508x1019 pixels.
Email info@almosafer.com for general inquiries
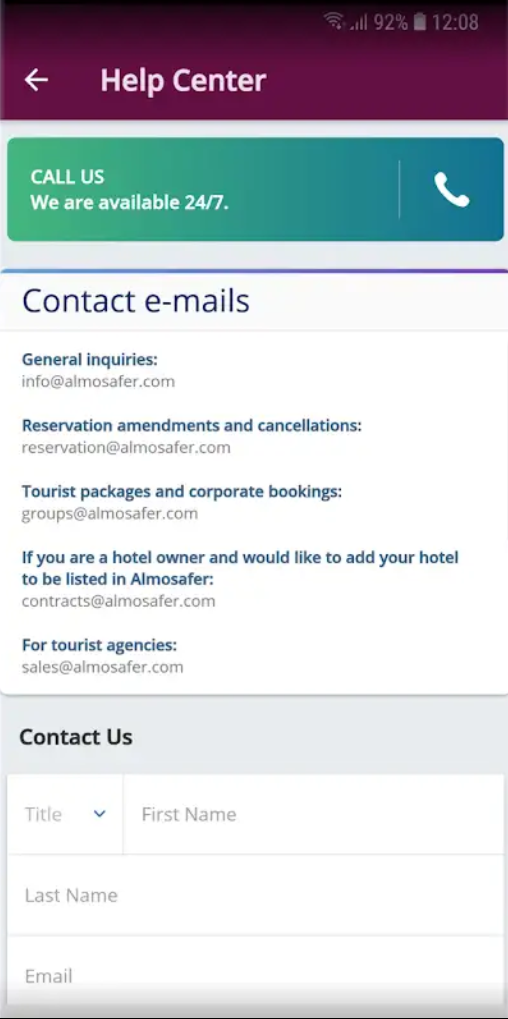(x=98, y=381)
